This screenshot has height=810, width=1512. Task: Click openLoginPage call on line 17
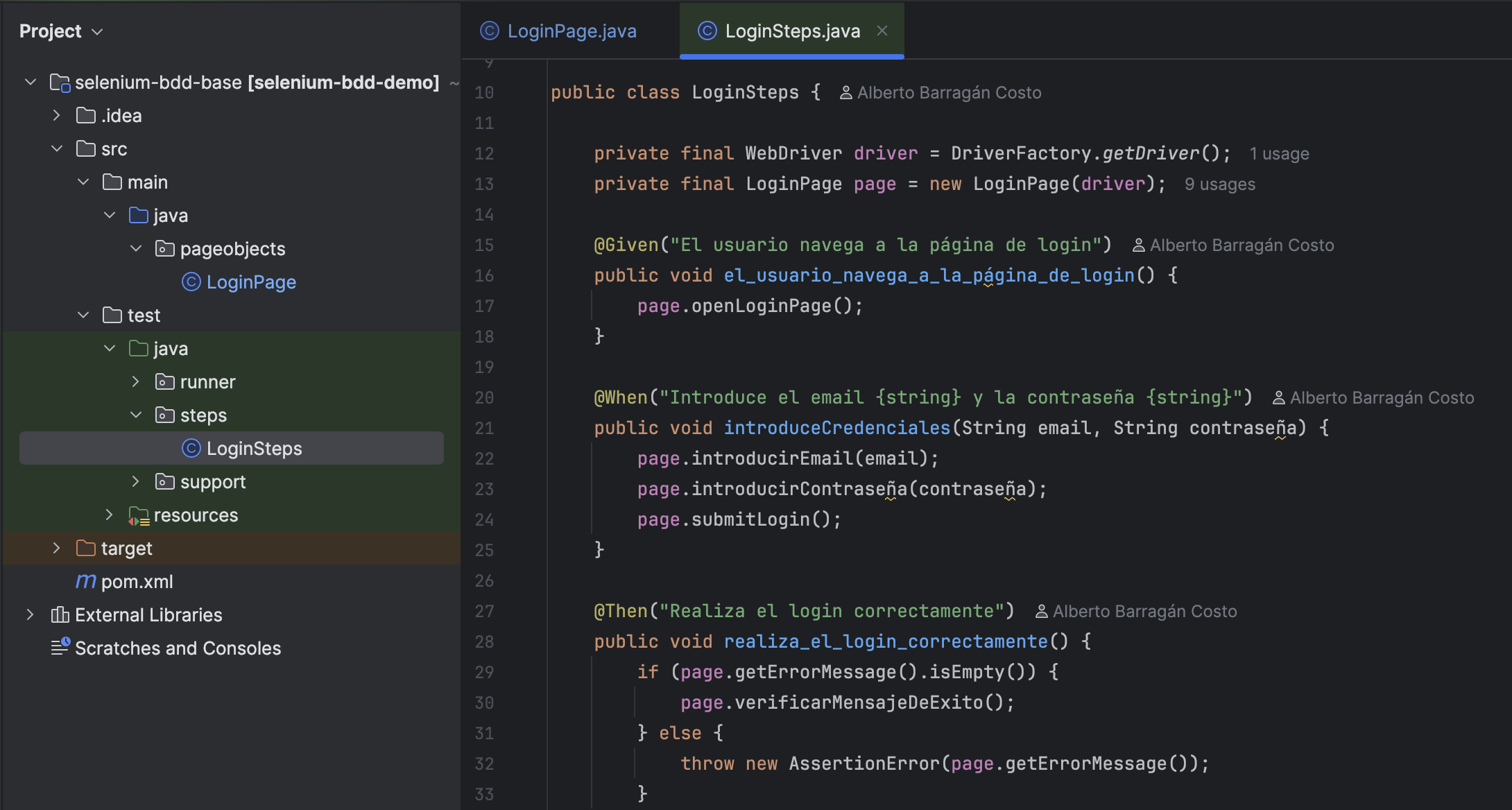[762, 306]
